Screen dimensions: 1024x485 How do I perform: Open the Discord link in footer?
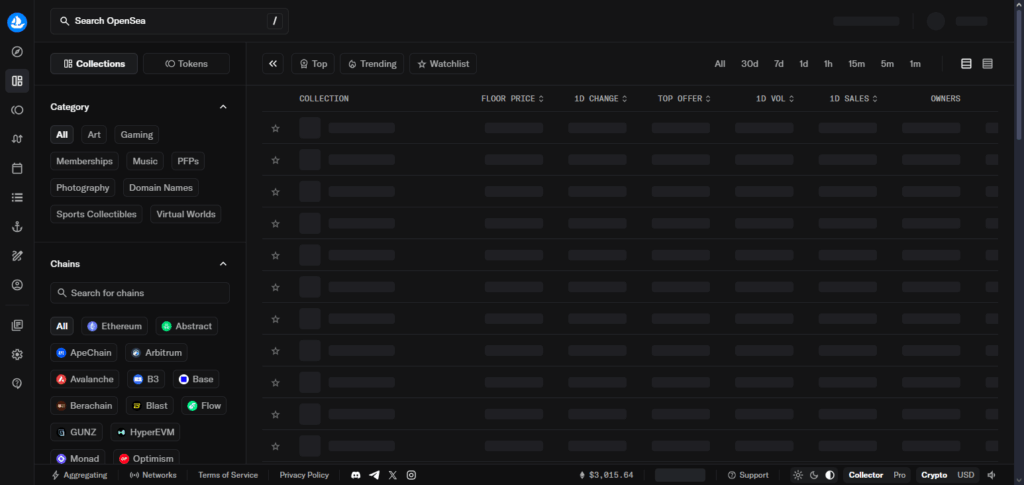point(356,475)
